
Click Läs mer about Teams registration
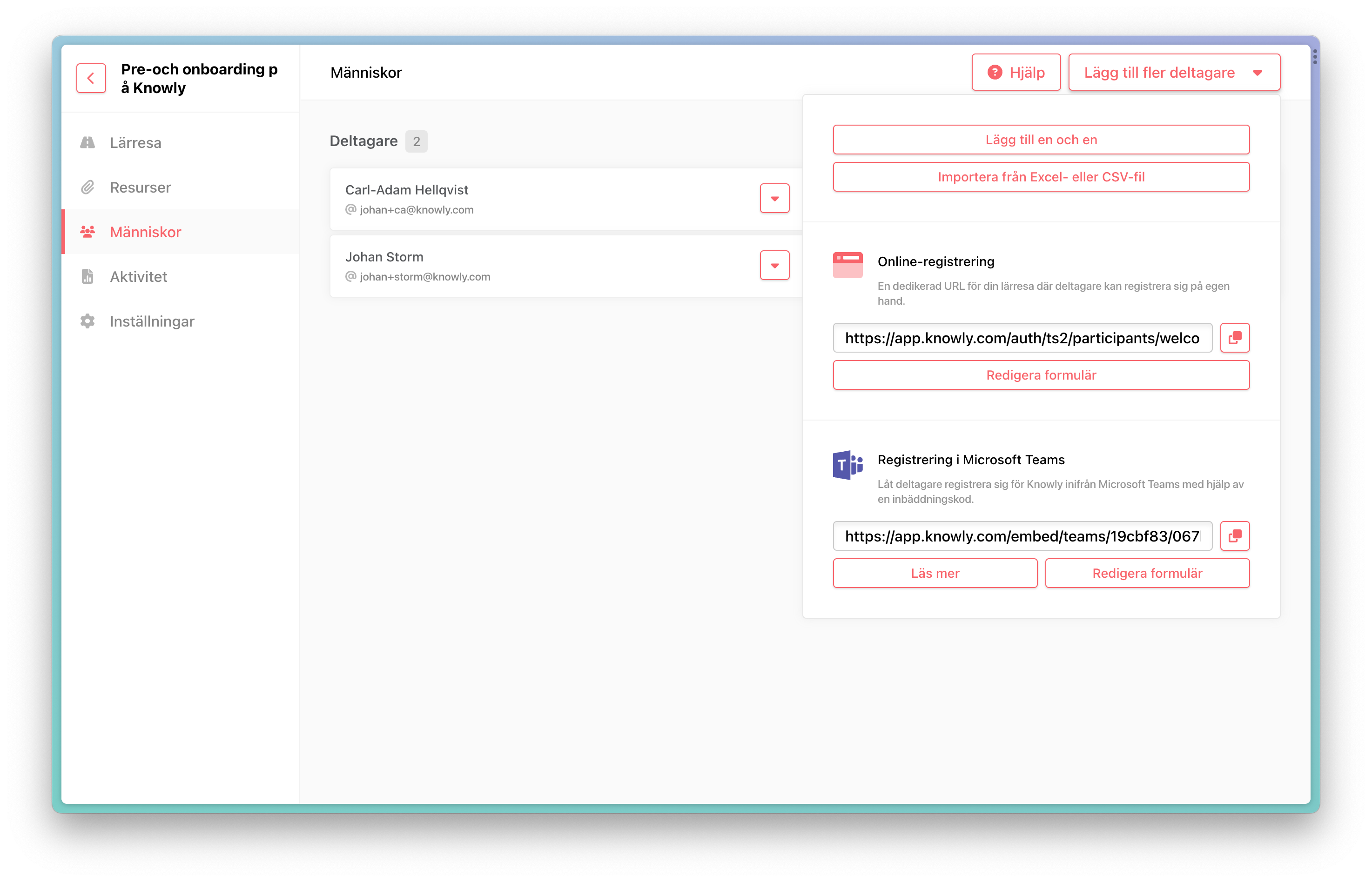click(935, 573)
